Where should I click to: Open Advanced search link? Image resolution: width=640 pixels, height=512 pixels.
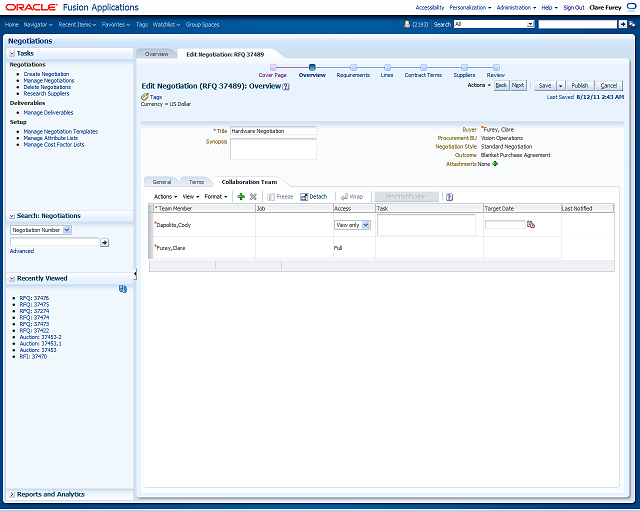click(x=22, y=251)
